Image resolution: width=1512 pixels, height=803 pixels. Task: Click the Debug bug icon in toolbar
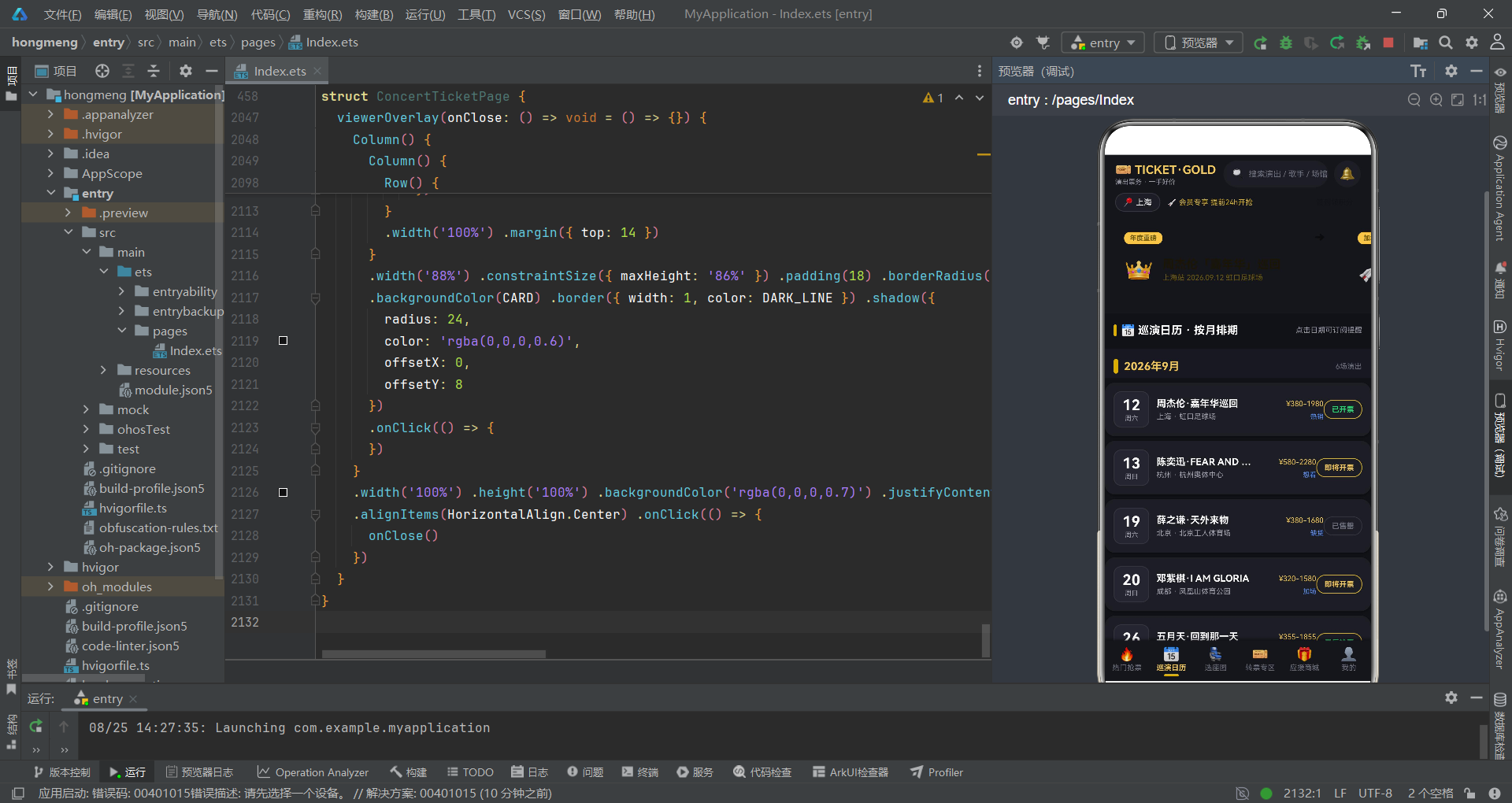[1286, 43]
